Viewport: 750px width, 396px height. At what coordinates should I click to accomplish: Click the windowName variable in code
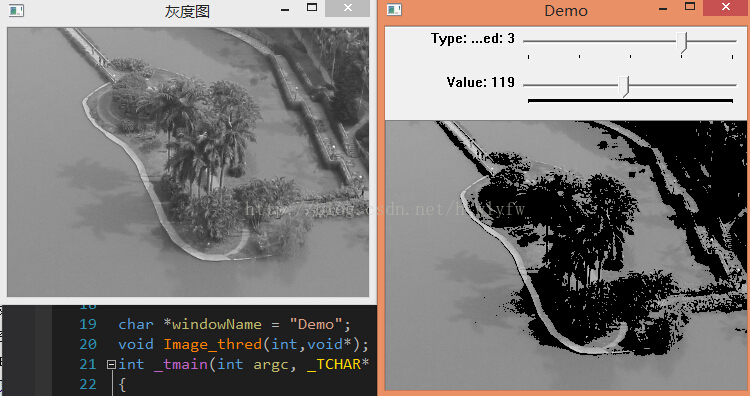217,324
